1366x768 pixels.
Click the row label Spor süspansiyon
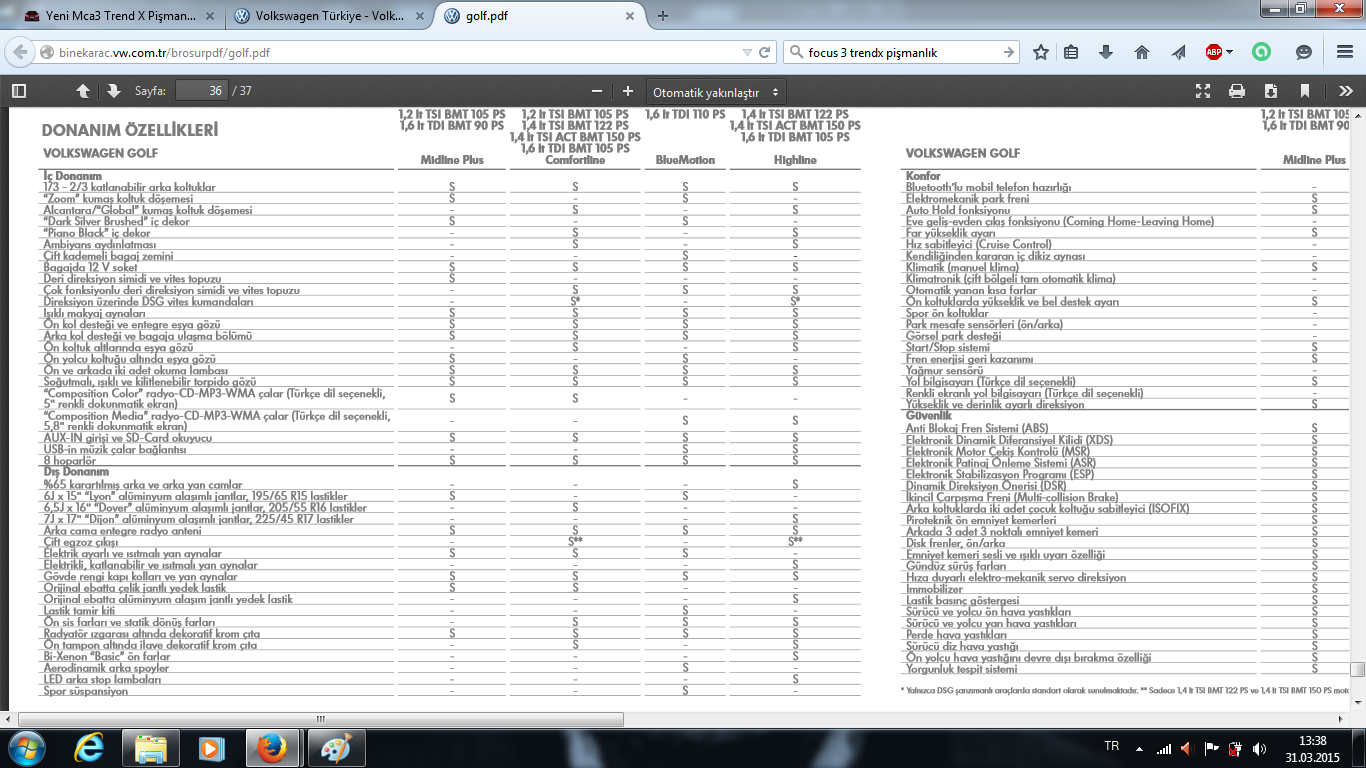pos(86,691)
